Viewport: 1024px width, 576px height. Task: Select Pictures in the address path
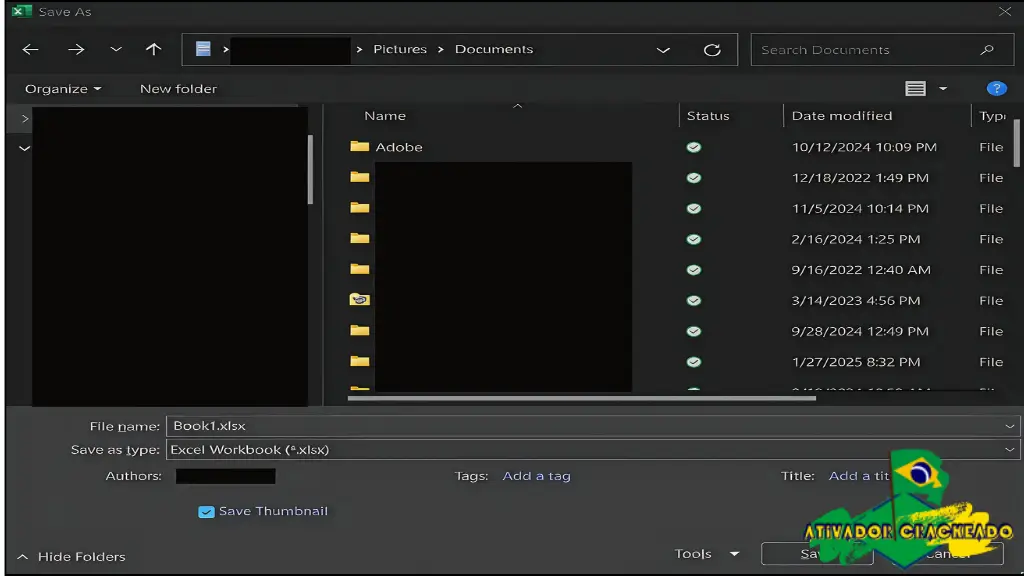click(x=400, y=49)
